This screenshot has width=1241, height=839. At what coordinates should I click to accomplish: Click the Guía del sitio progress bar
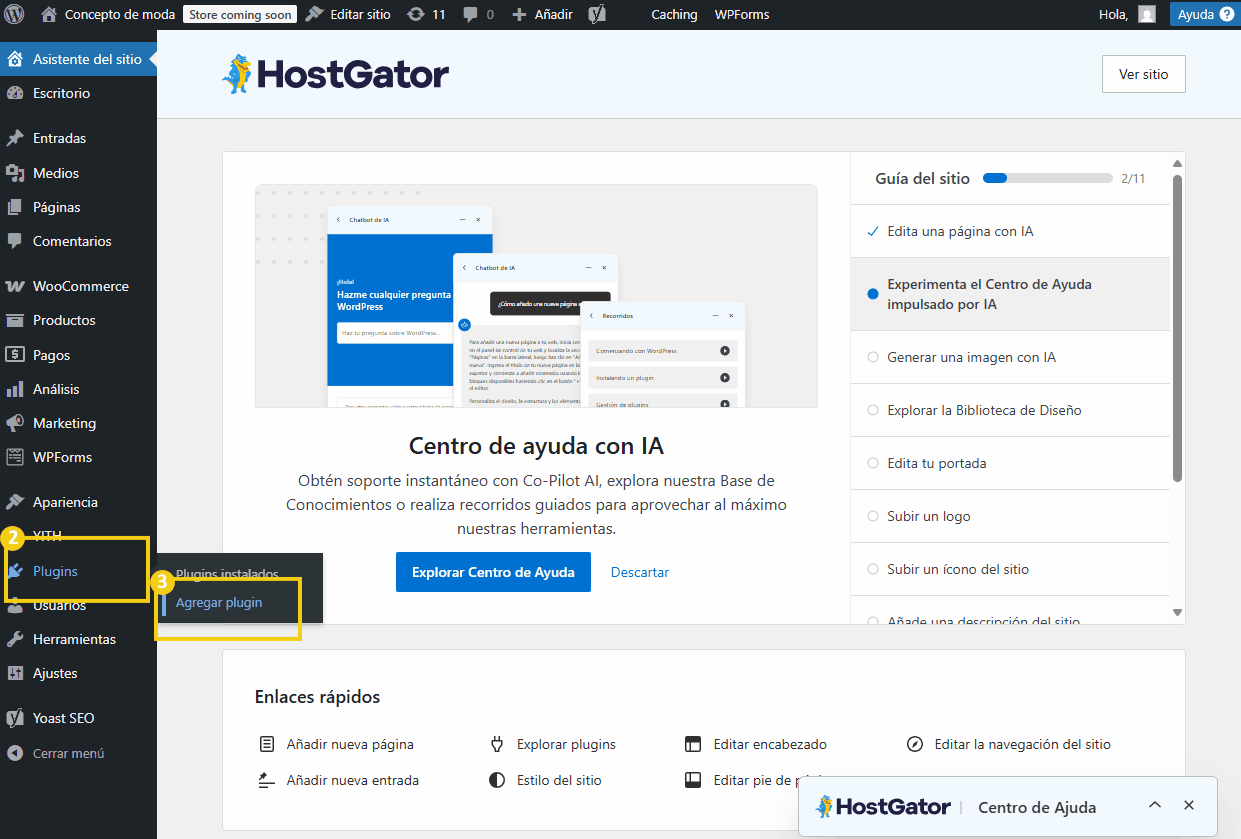1047,178
